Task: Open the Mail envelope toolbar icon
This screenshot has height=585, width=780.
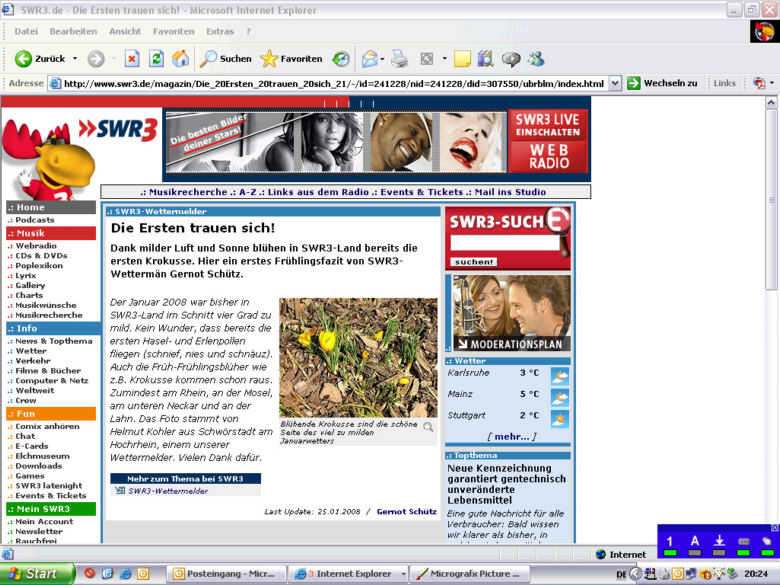Action: tap(370, 59)
